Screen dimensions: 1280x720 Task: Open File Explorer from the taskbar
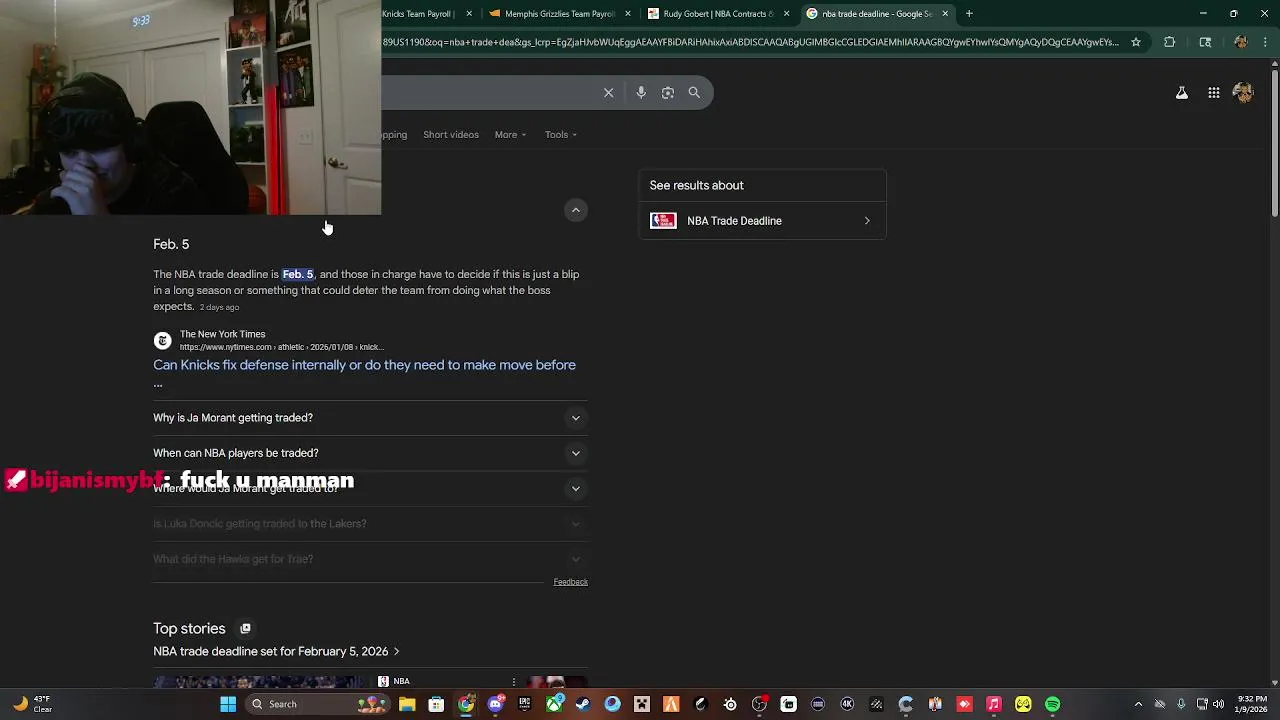pyautogui.click(x=407, y=704)
